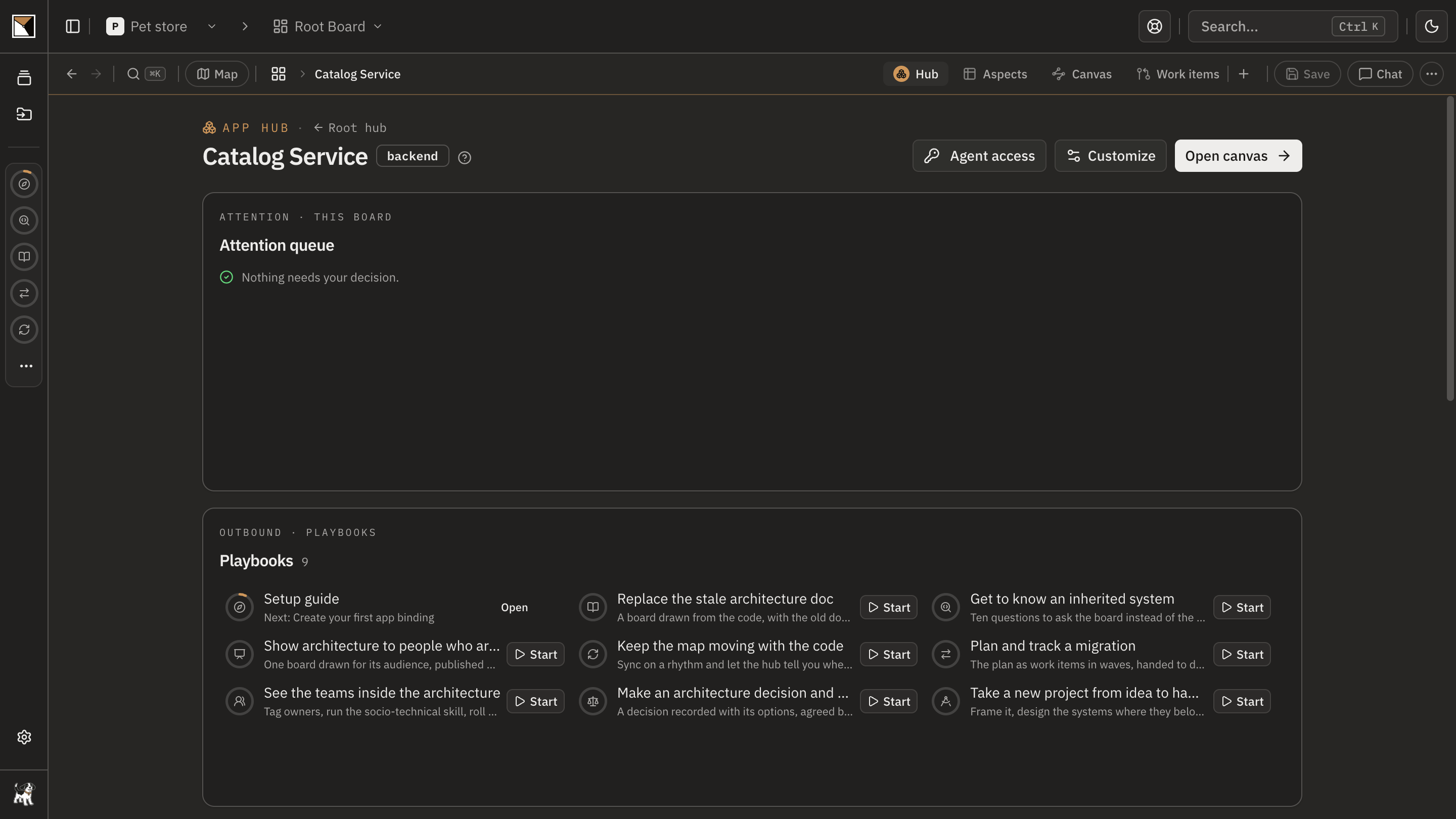Open the Chat panel
The height and width of the screenshot is (819, 1456).
coord(1380,74)
